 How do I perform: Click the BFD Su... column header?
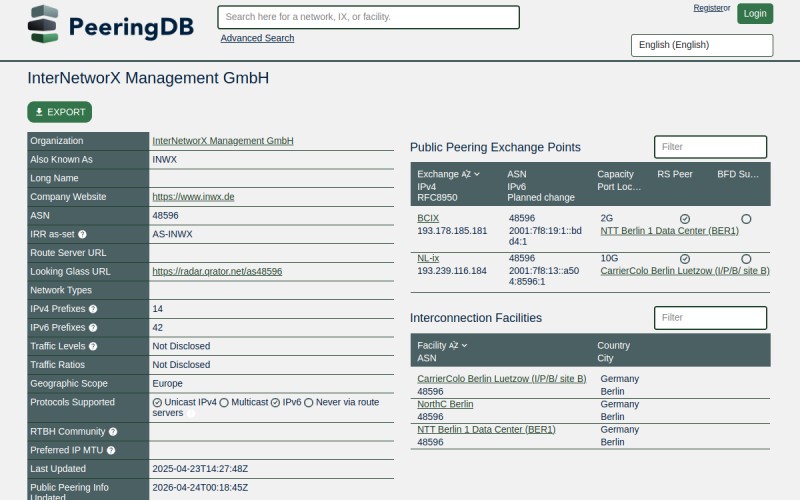click(738, 174)
